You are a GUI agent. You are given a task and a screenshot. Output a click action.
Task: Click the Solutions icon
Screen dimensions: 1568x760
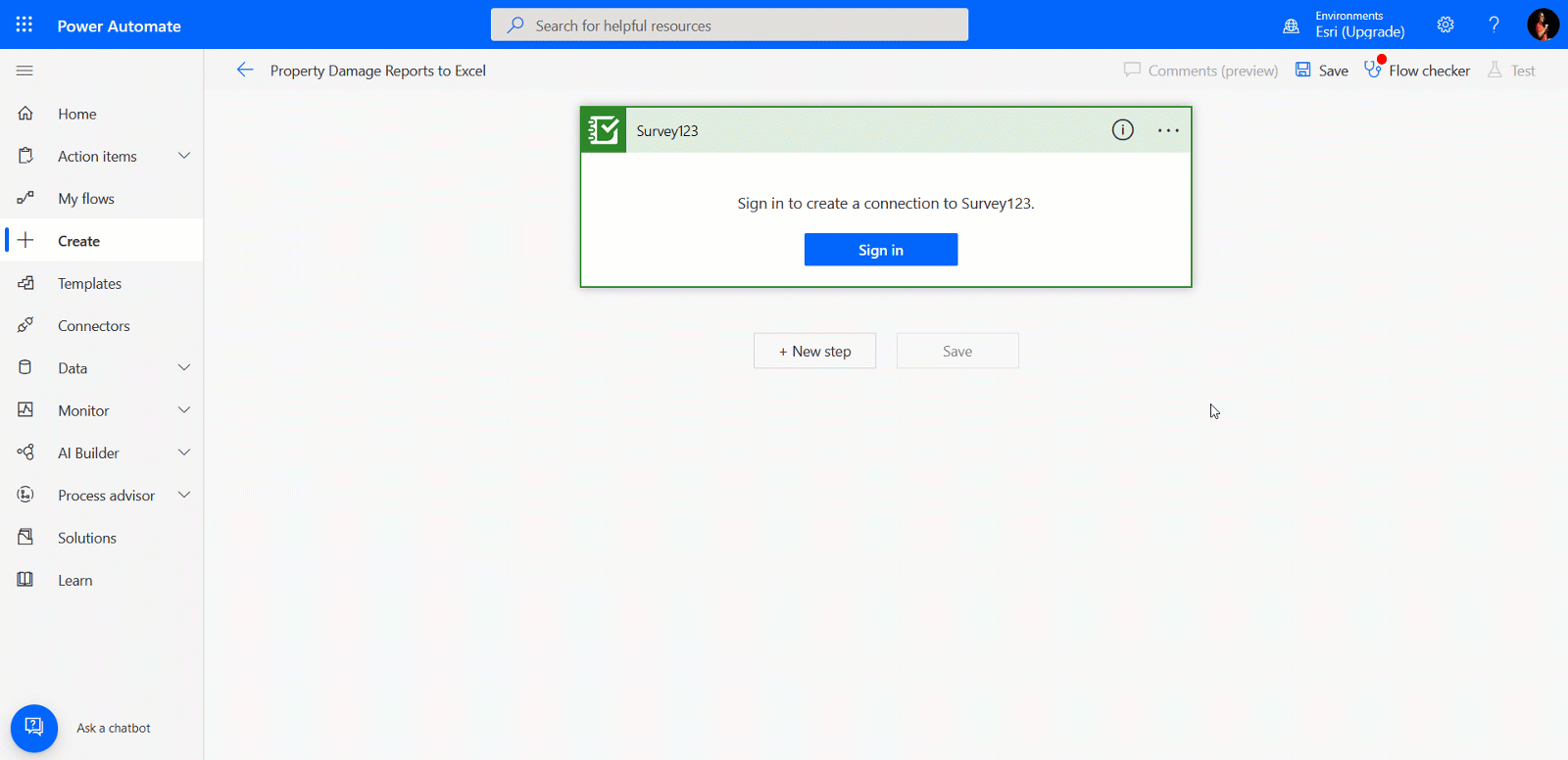coord(25,537)
